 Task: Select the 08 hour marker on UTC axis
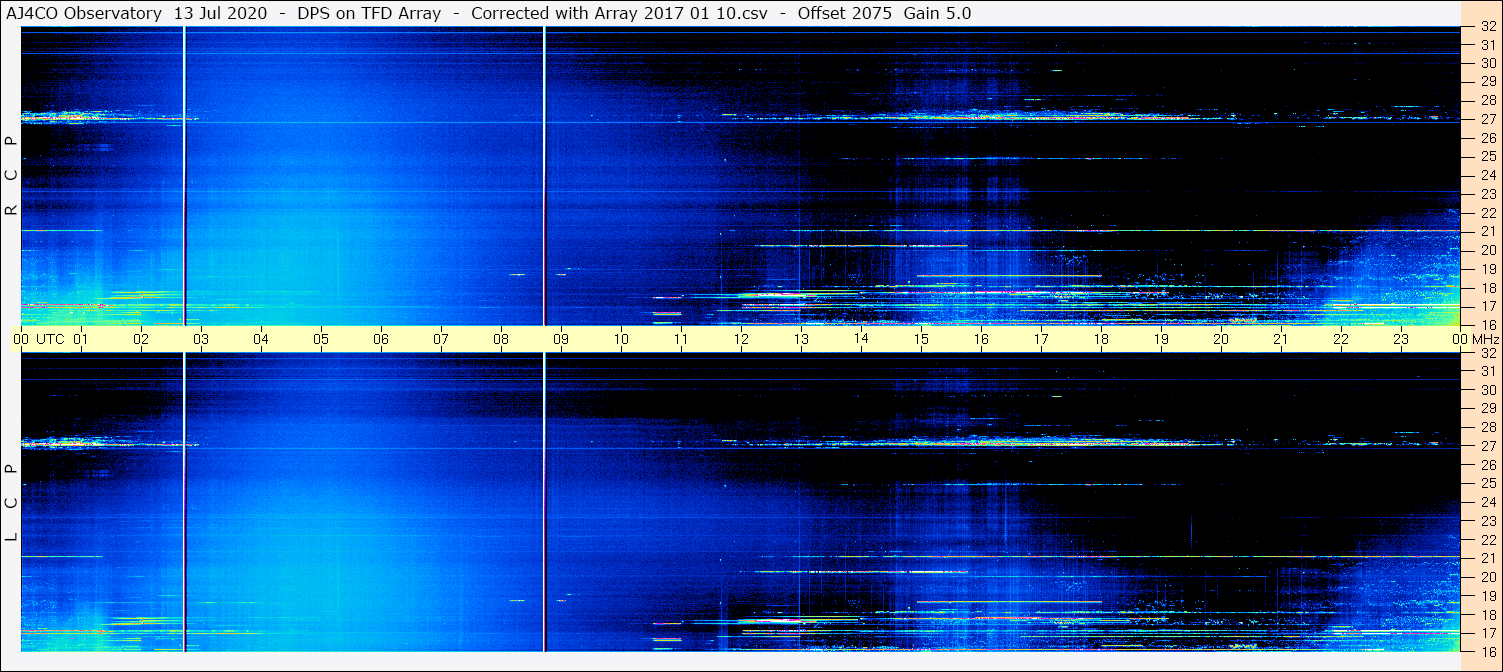point(501,339)
